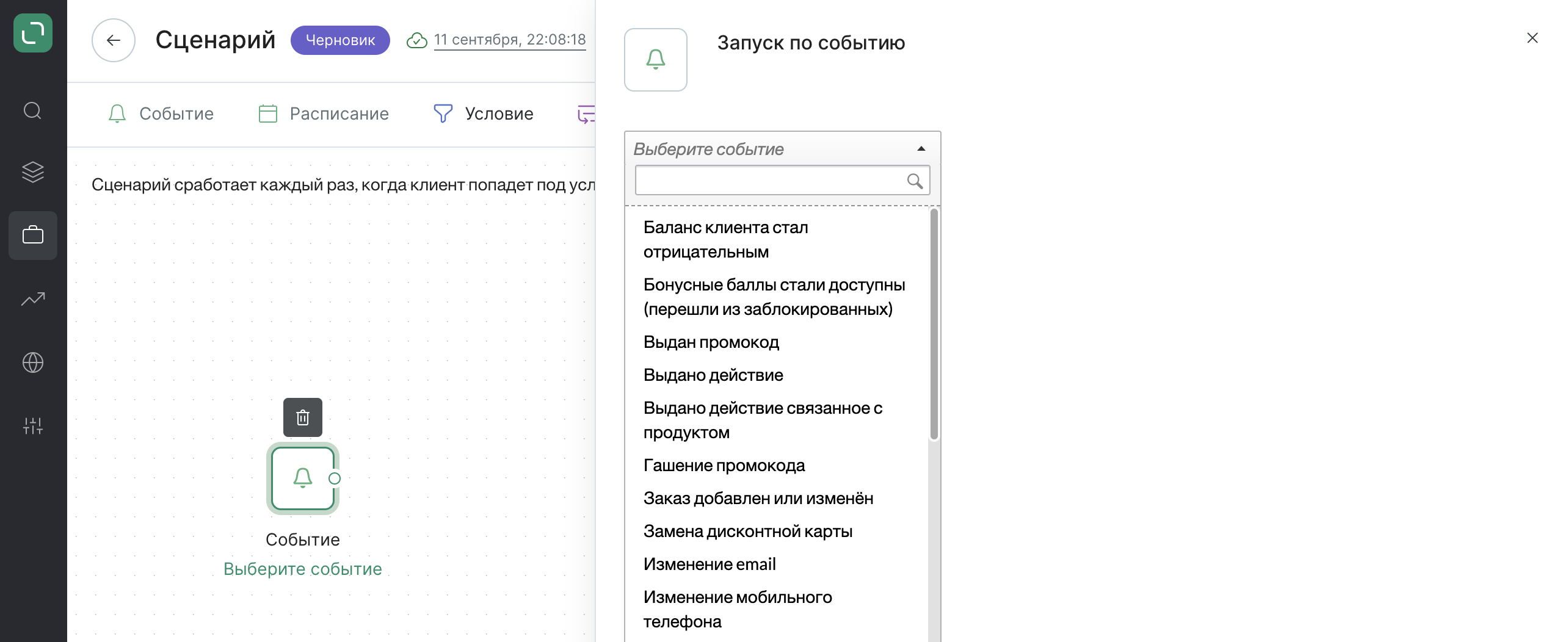1568x642 pixels.
Task: Choose Выдано действие option
Action: (x=777, y=375)
